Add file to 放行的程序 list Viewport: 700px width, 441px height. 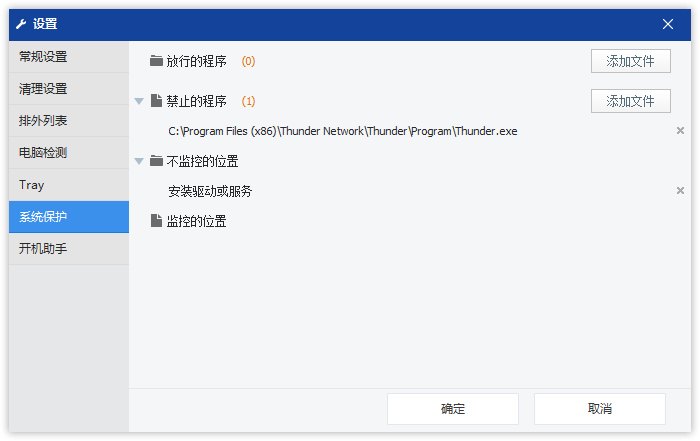(630, 61)
